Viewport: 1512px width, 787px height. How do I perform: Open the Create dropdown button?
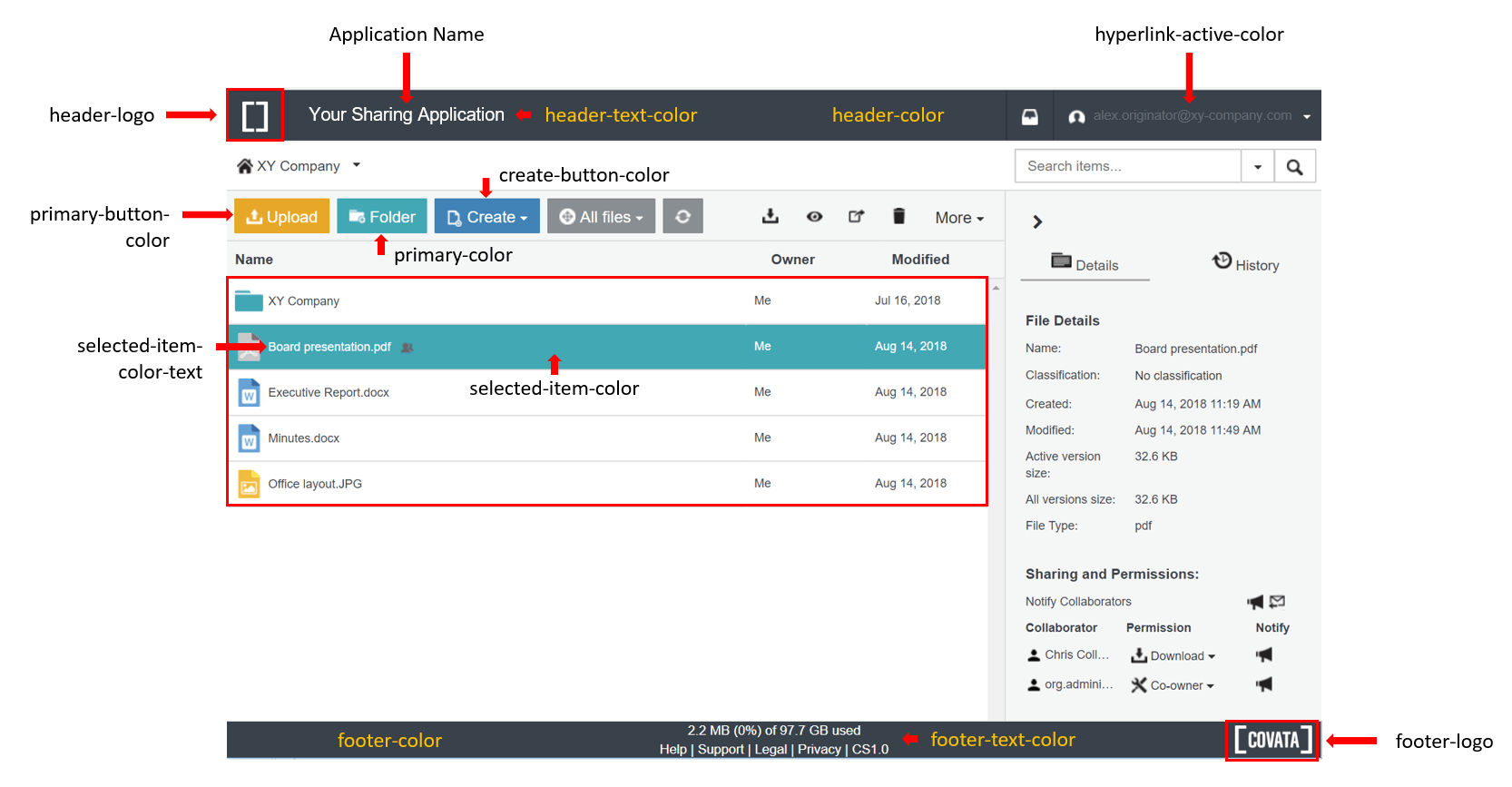(x=487, y=217)
